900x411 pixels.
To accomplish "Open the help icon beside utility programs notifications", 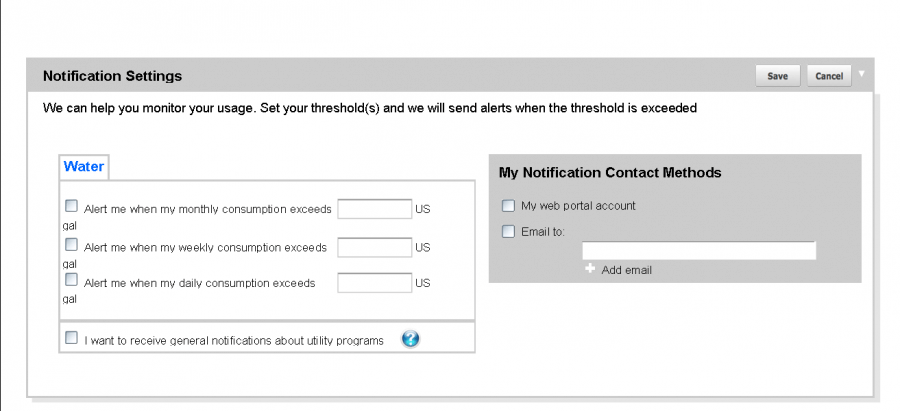I will [x=410, y=339].
